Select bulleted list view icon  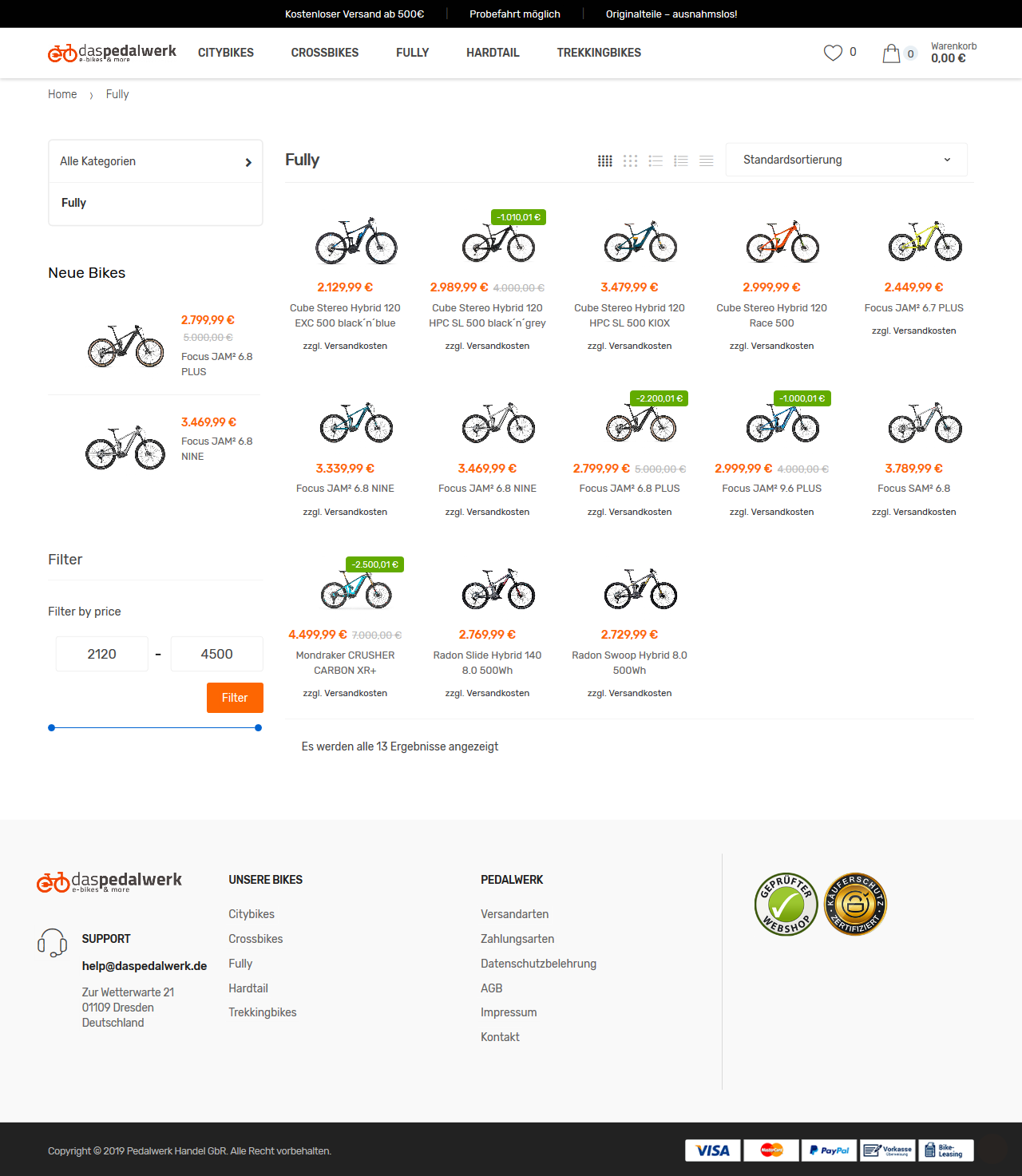point(656,160)
